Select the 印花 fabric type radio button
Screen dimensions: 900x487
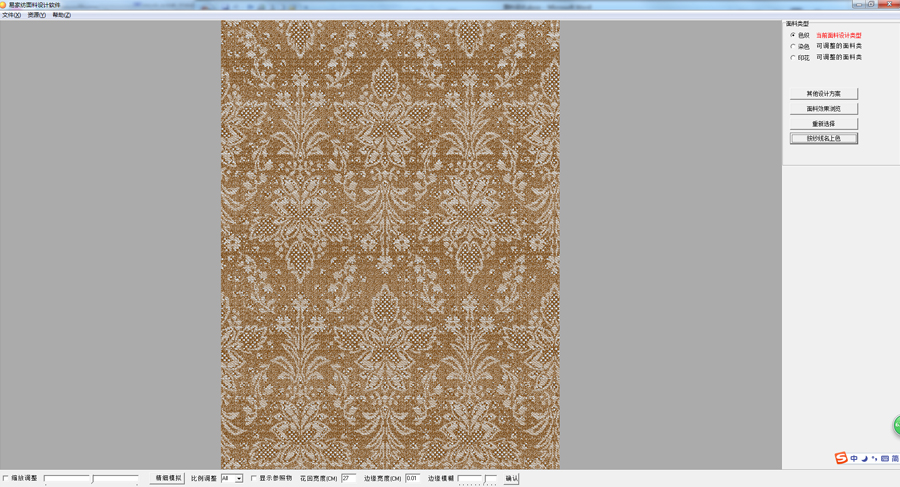coord(793,57)
